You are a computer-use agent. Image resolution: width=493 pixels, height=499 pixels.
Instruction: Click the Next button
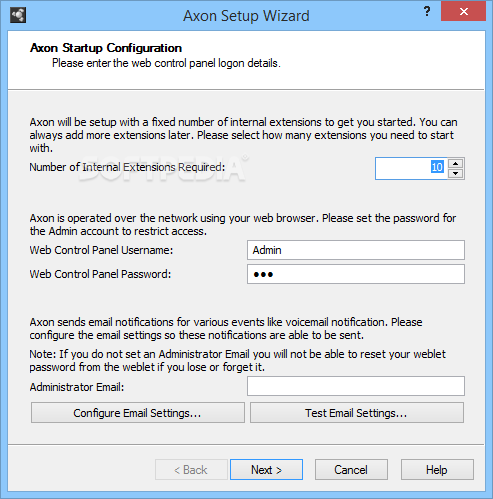(266, 470)
